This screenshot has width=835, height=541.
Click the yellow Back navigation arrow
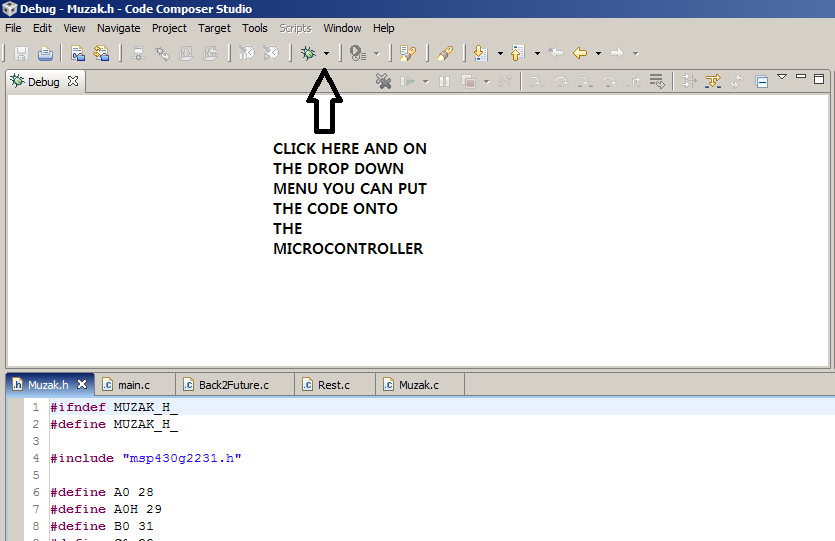[x=580, y=53]
